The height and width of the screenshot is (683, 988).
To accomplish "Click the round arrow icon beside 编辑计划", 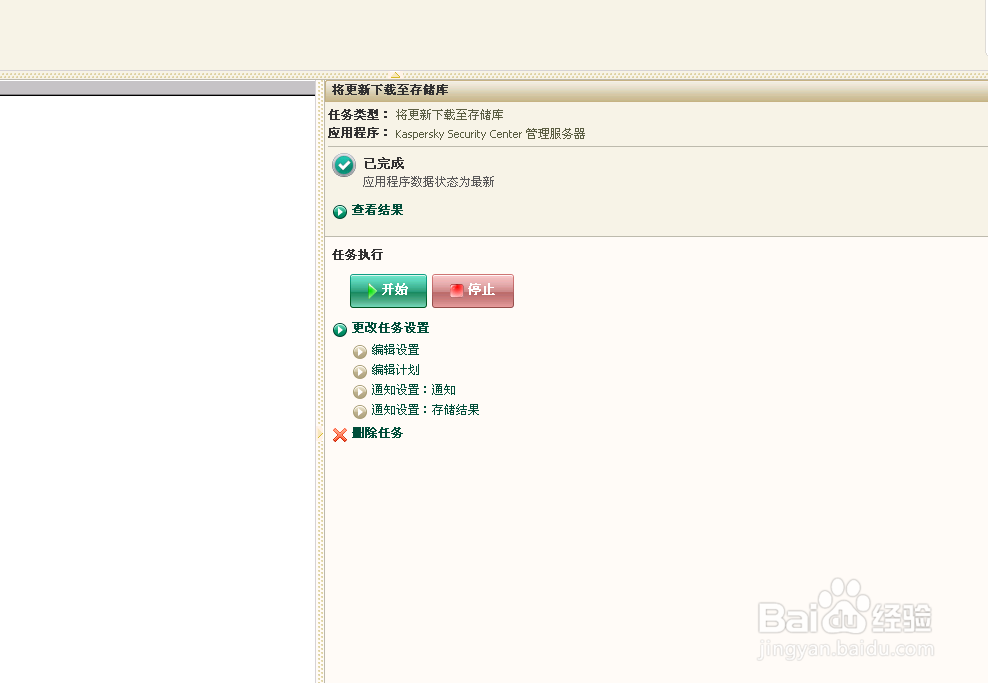I will [x=360, y=372].
